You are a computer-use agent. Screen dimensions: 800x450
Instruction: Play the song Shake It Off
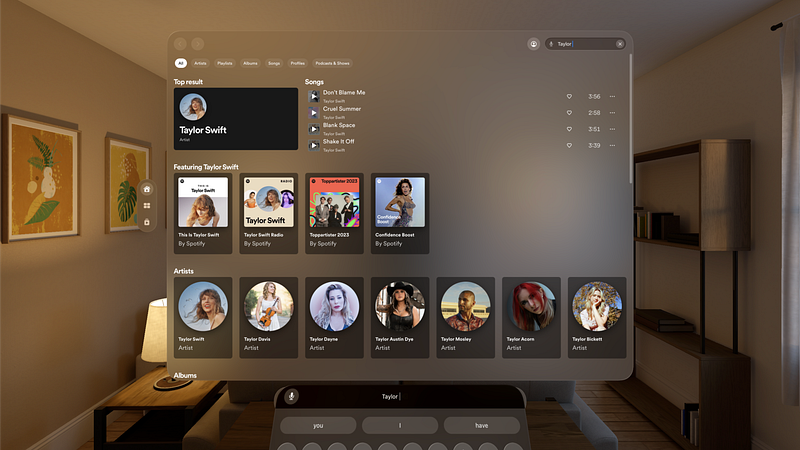tap(314, 145)
